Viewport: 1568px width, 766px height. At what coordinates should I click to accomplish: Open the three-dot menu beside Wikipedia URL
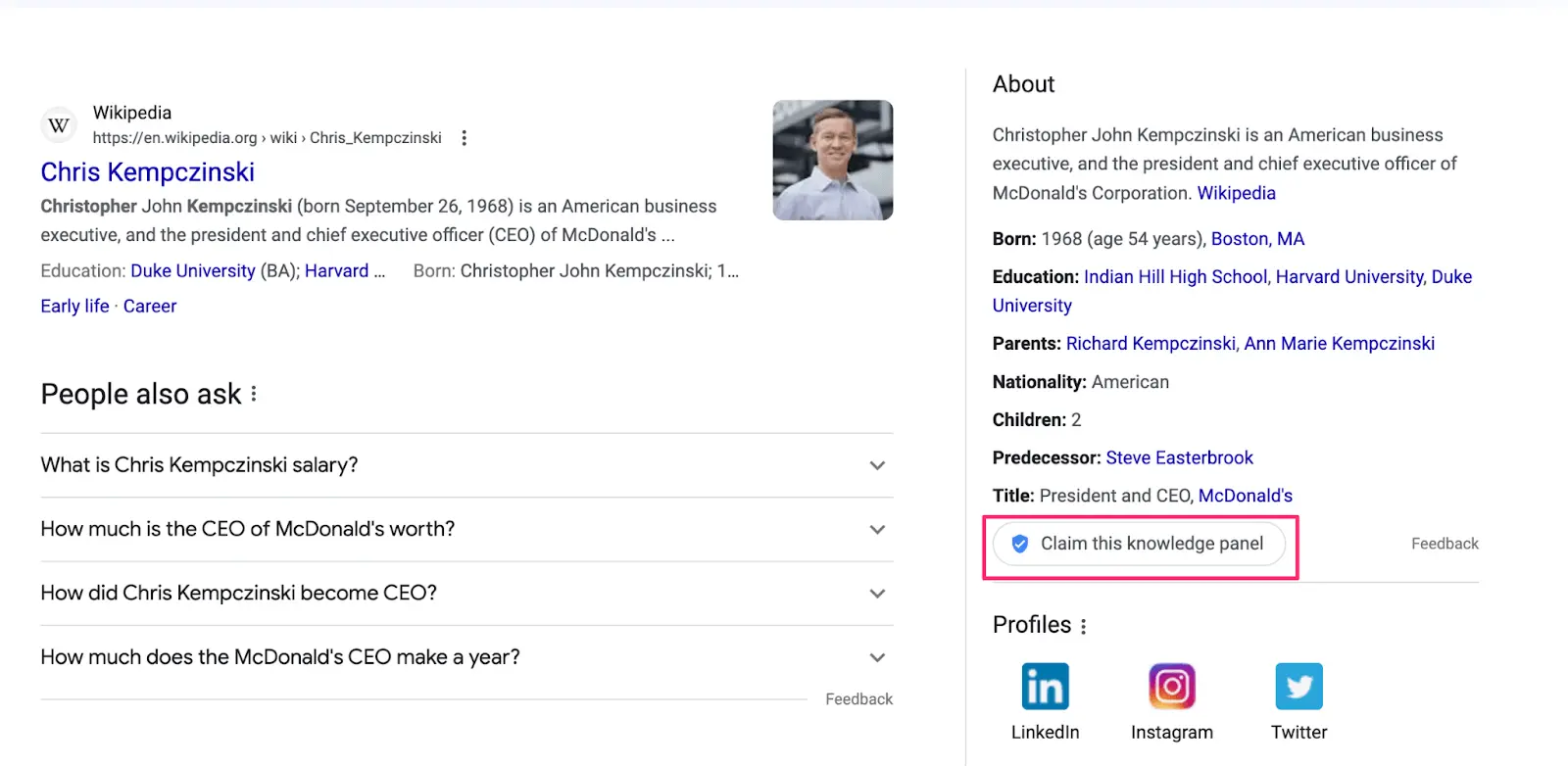(x=465, y=138)
